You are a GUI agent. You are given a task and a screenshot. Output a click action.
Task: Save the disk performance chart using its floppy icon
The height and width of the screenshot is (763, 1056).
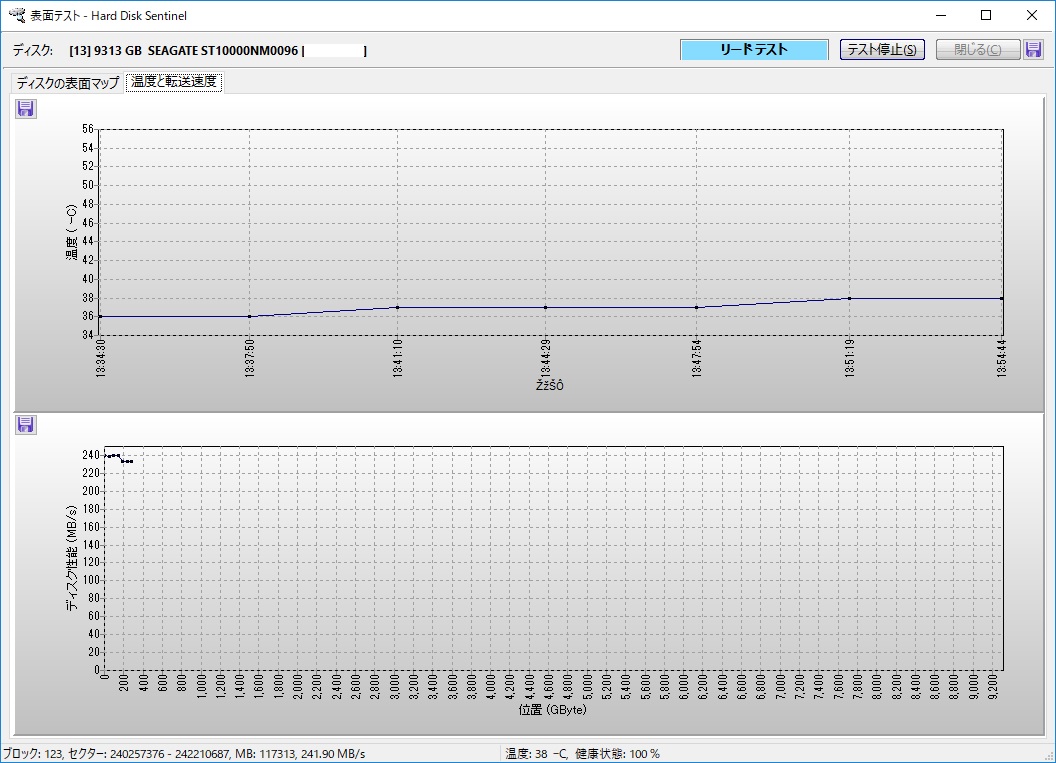coord(26,425)
